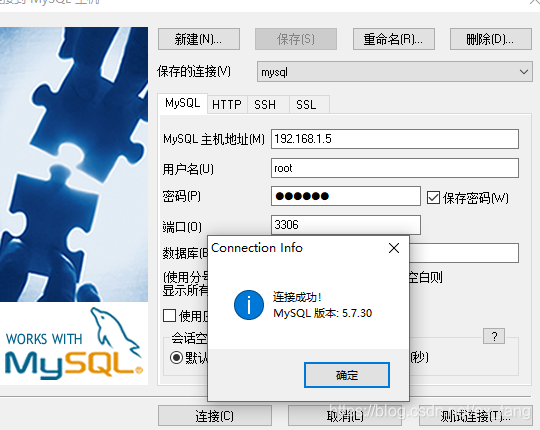This screenshot has height=430, width=540.
Task: Select the 默认 default session timeout radio button
Action: coord(176,358)
